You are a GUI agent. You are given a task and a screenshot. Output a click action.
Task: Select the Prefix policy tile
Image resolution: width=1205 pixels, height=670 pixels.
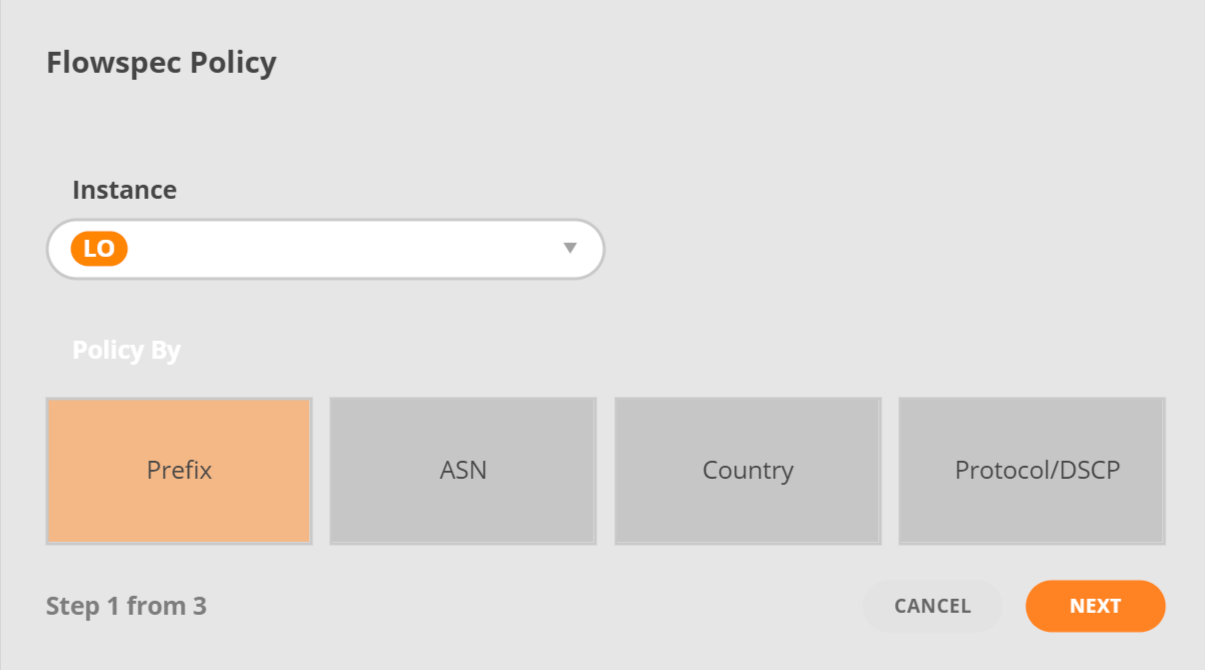179,471
